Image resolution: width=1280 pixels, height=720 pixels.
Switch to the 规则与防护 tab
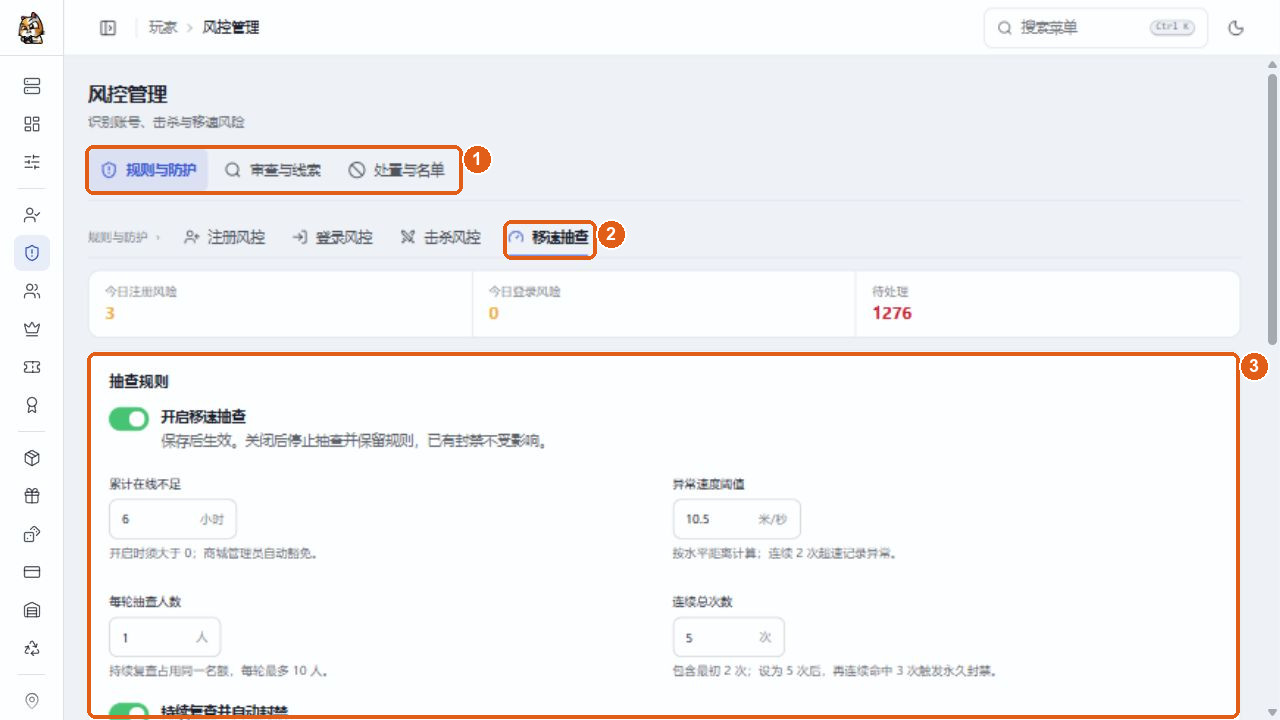[149, 170]
